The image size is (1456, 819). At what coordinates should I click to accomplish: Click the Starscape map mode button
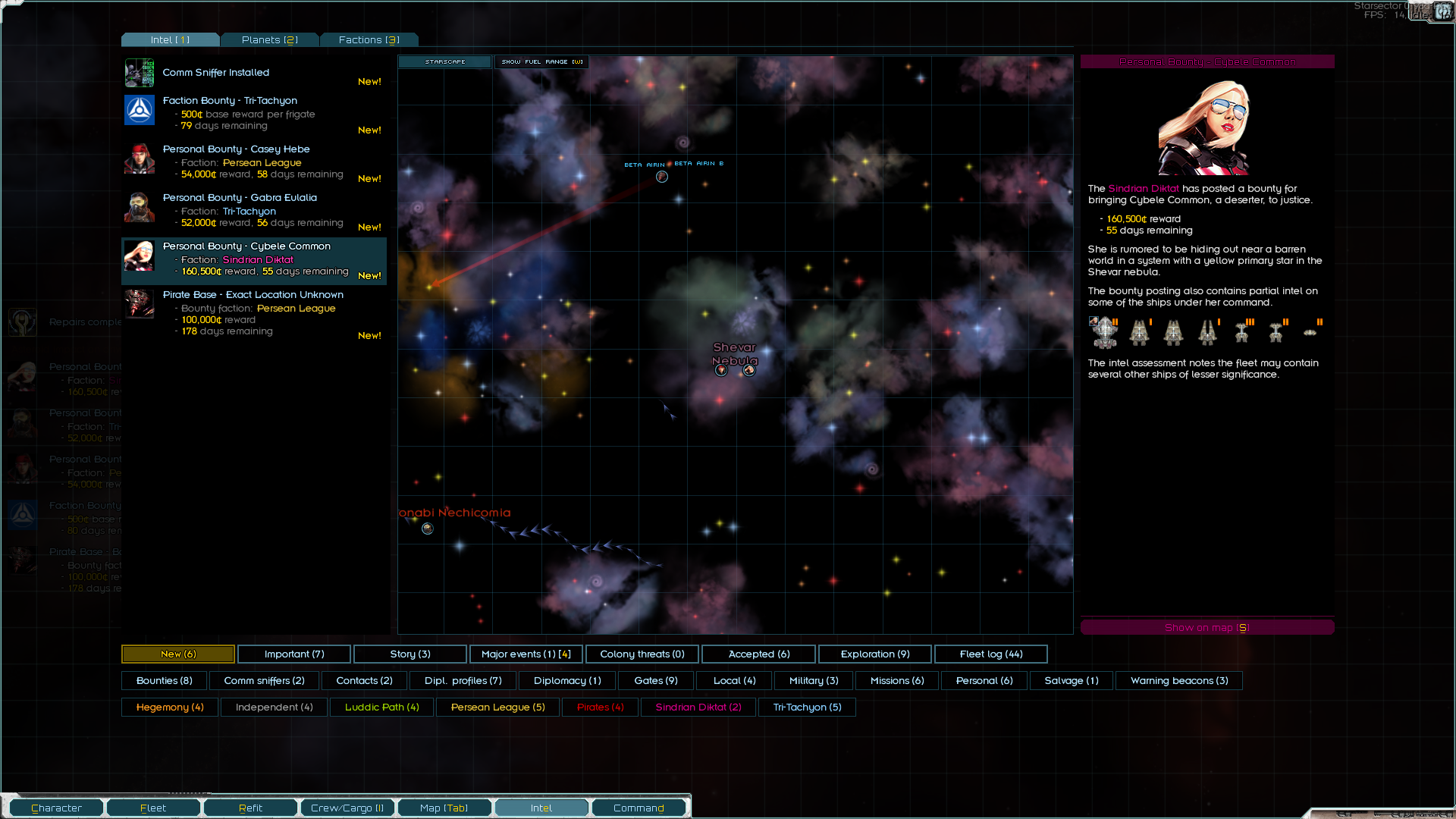(x=445, y=61)
